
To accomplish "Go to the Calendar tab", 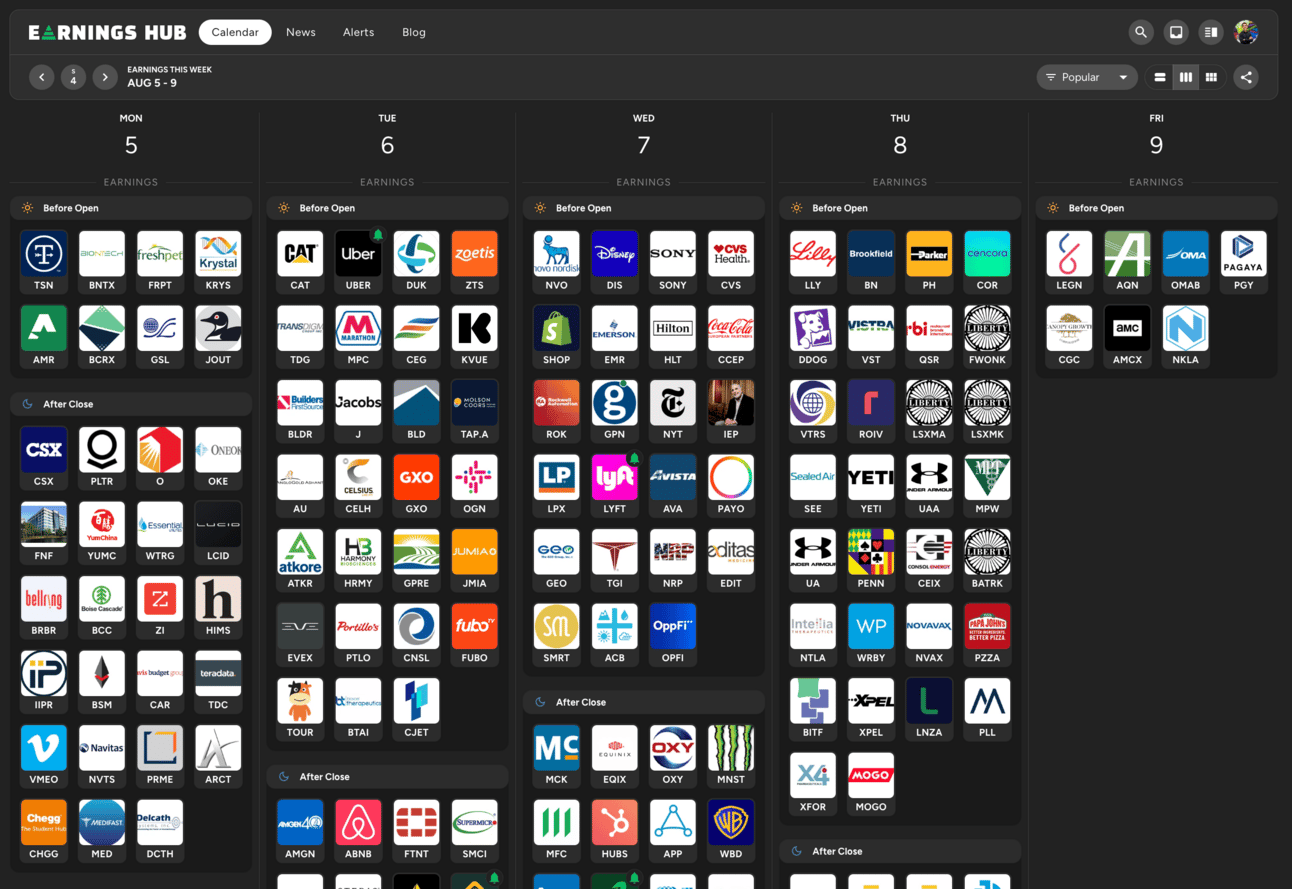I will pyautogui.click(x=235, y=32).
